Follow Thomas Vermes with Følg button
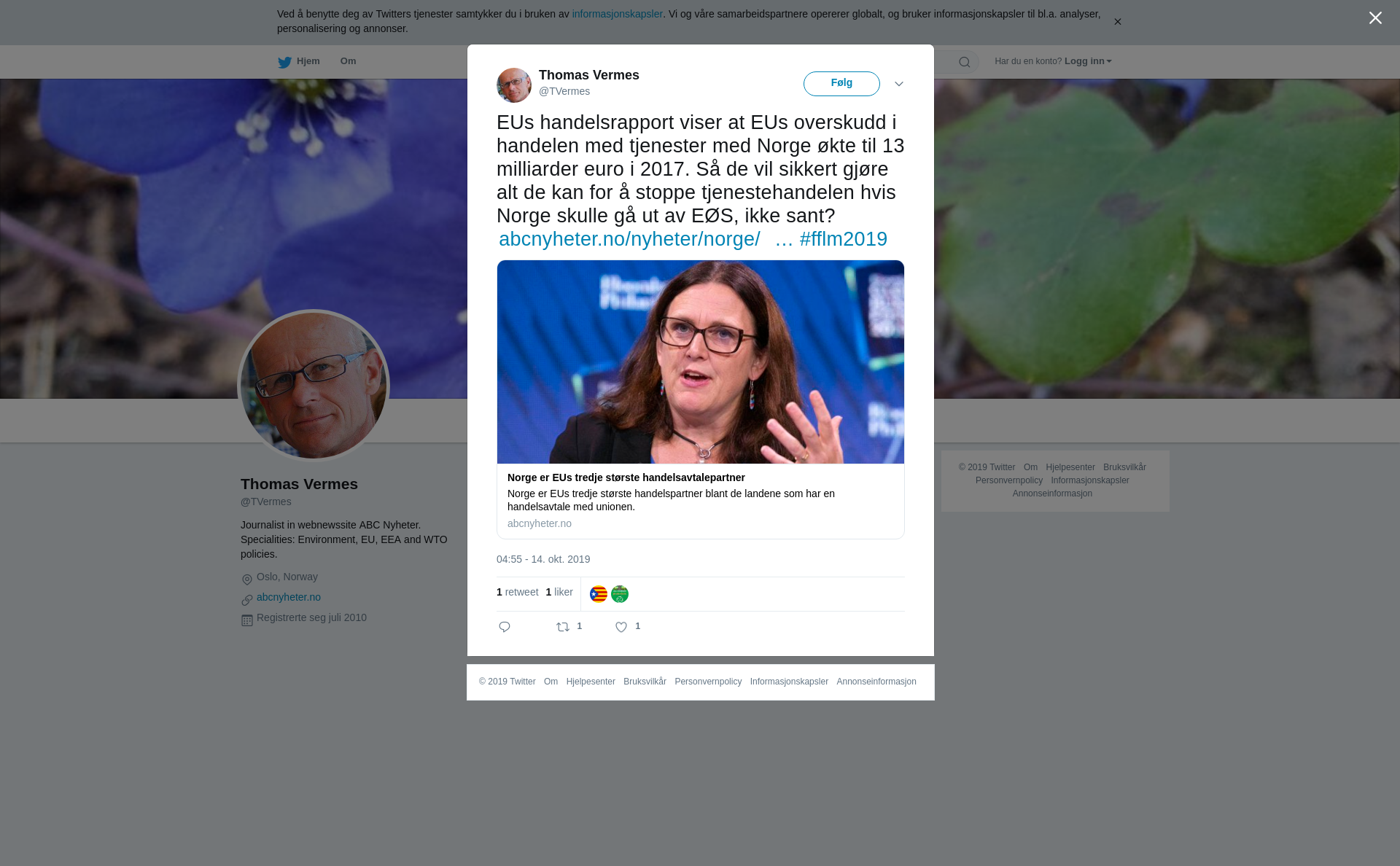Viewport: 1400px width, 866px height. (841, 84)
